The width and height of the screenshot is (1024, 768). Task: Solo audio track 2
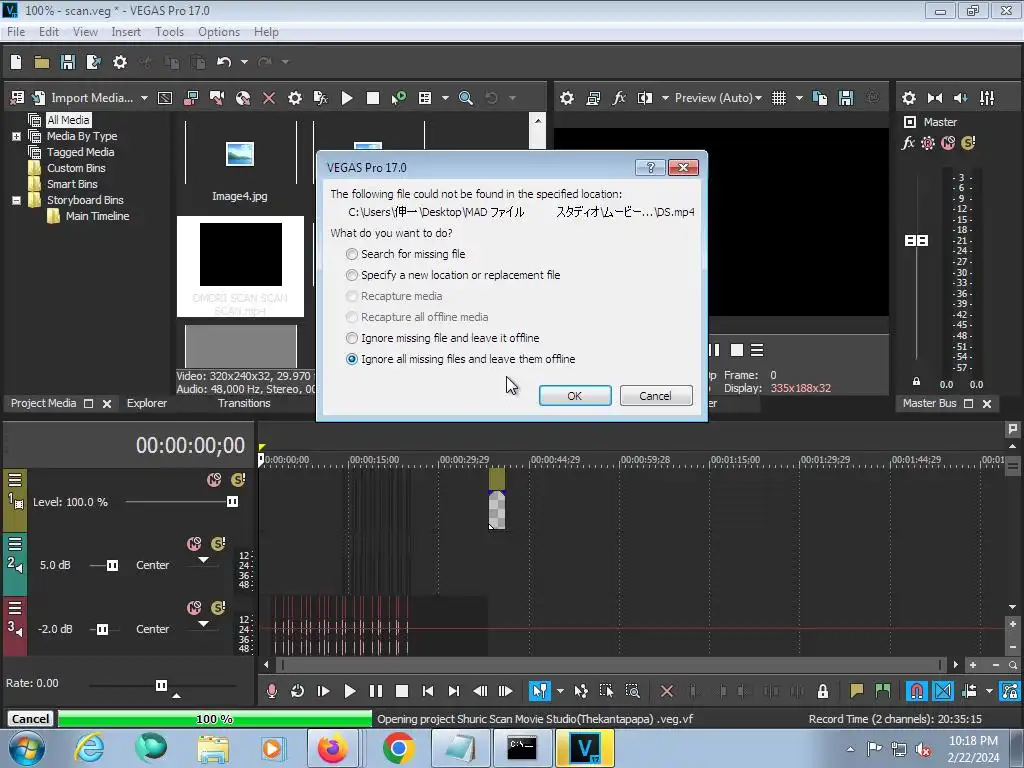(x=218, y=543)
